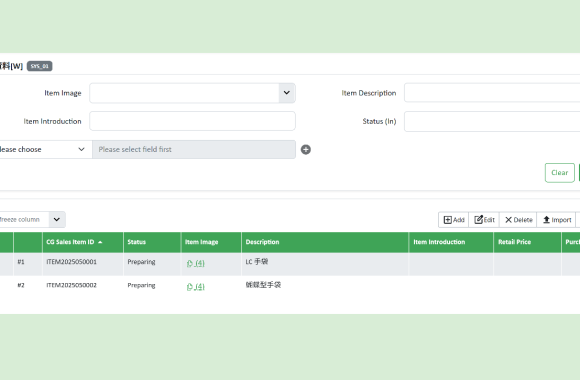Screen dimensions: 580x380
Task: Click the Item Image column header
Action: tap(211, 242)
